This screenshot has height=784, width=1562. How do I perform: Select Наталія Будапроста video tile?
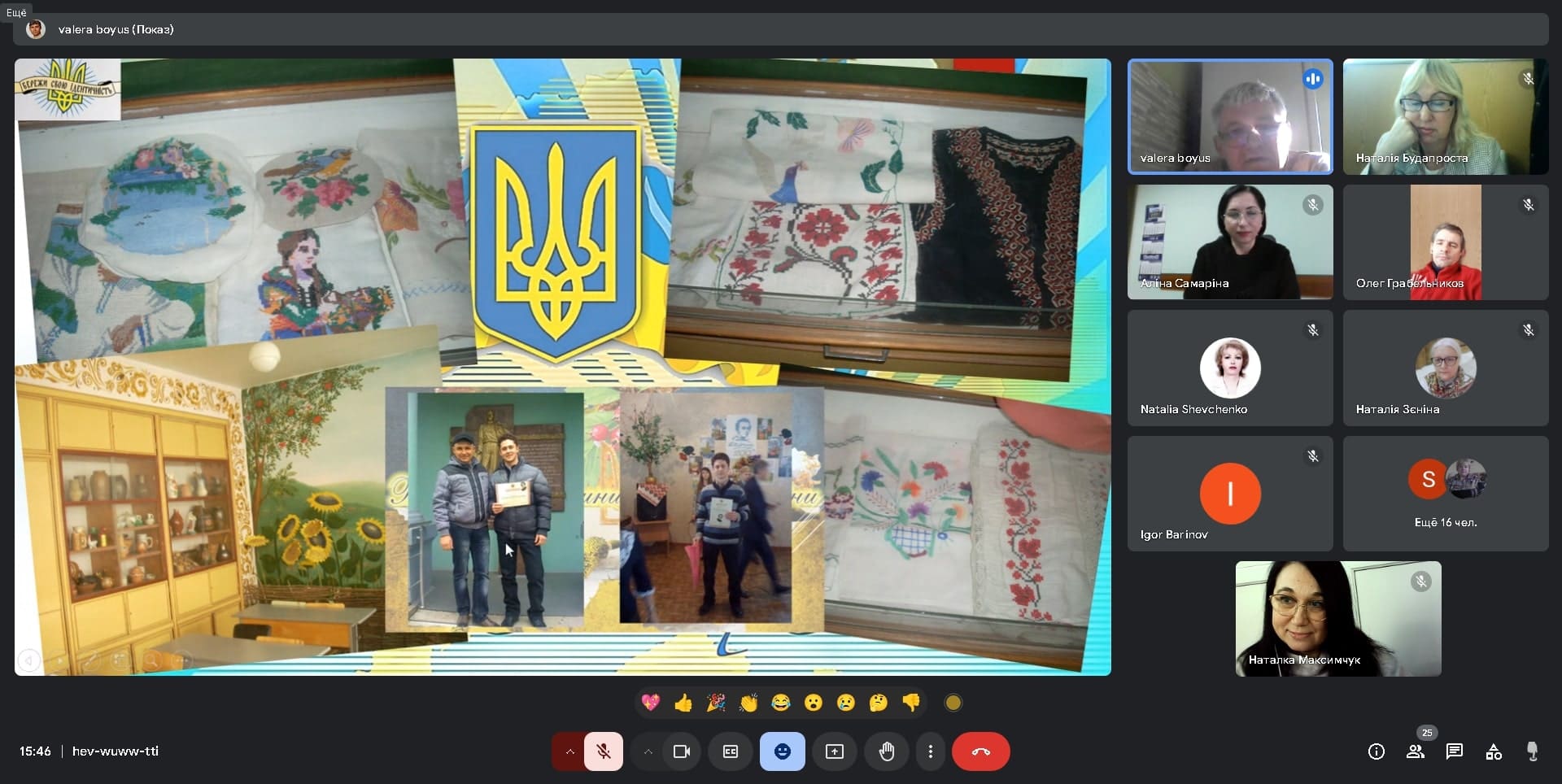(x=1446, y=116)
